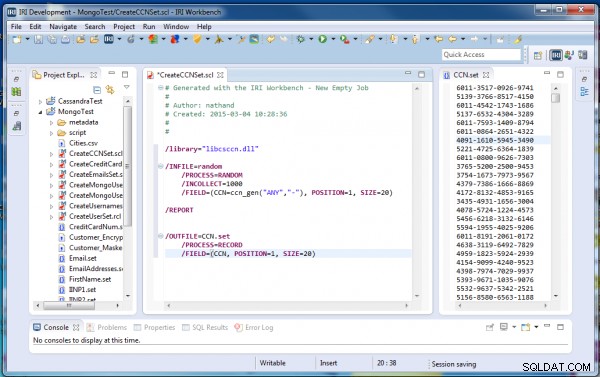Expand the metadata folder
The height and width of the screenshot is (377, 600).
[51, 123]
